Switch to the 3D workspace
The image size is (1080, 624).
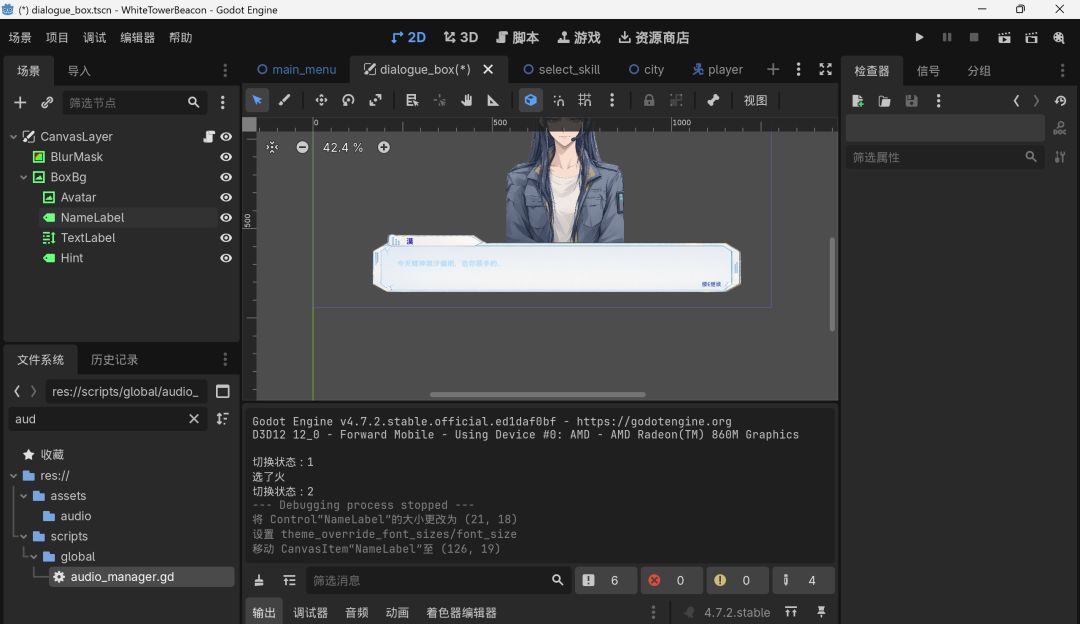coord(461,37)
